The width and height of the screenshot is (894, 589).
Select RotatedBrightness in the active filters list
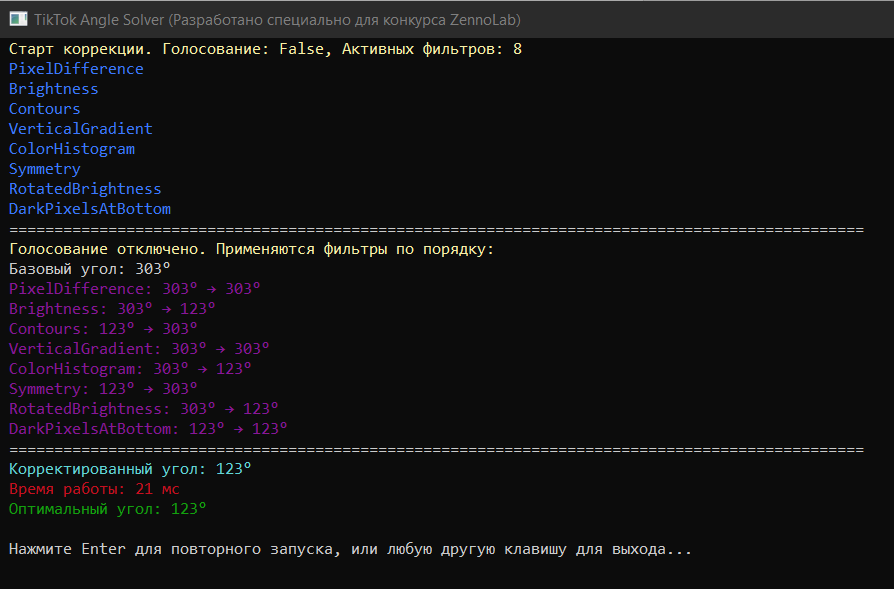pyautogui.click(x=85, y=189)
